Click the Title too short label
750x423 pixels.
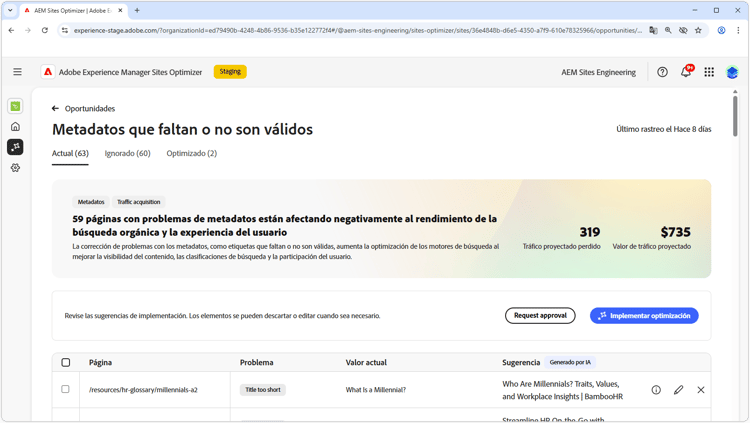click(x=263, y=390)
